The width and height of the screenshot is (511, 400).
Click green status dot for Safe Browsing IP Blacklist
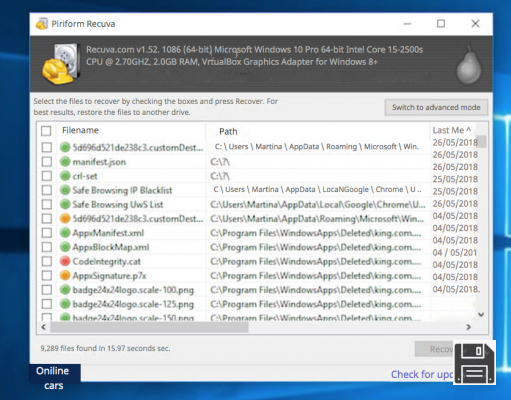point(65,190)
